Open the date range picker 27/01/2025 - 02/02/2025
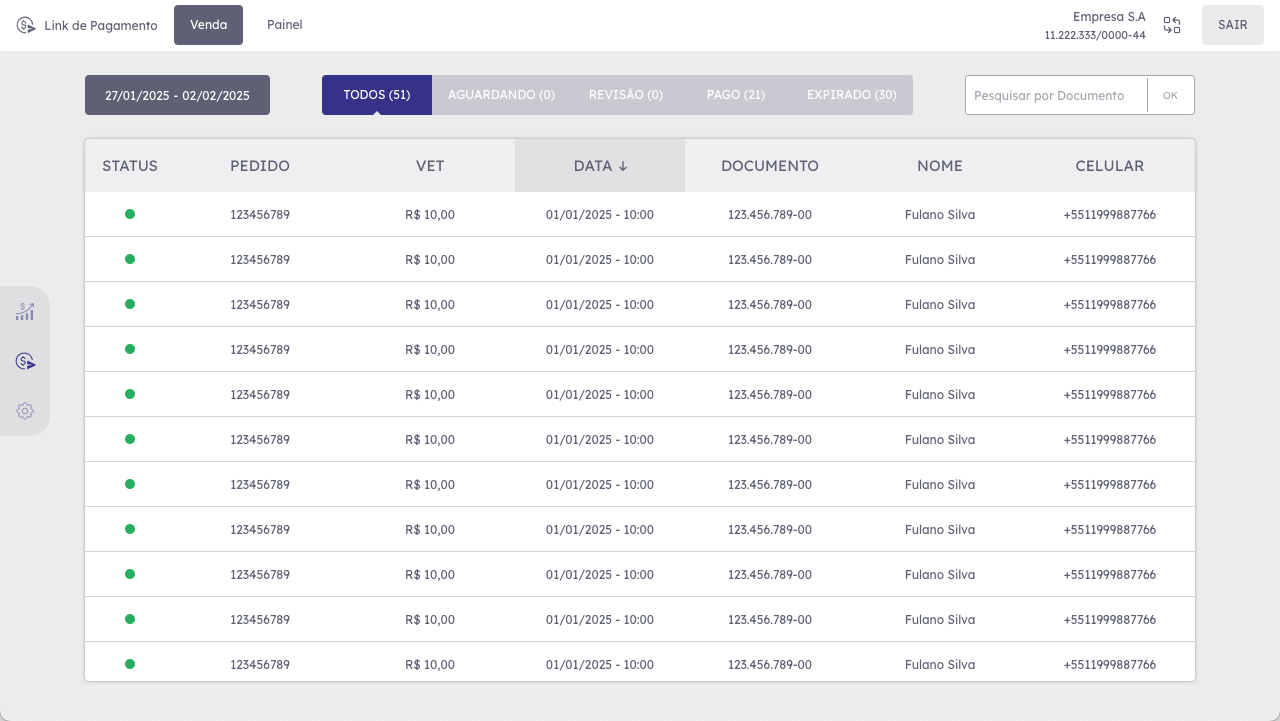 tap(177, 95)
